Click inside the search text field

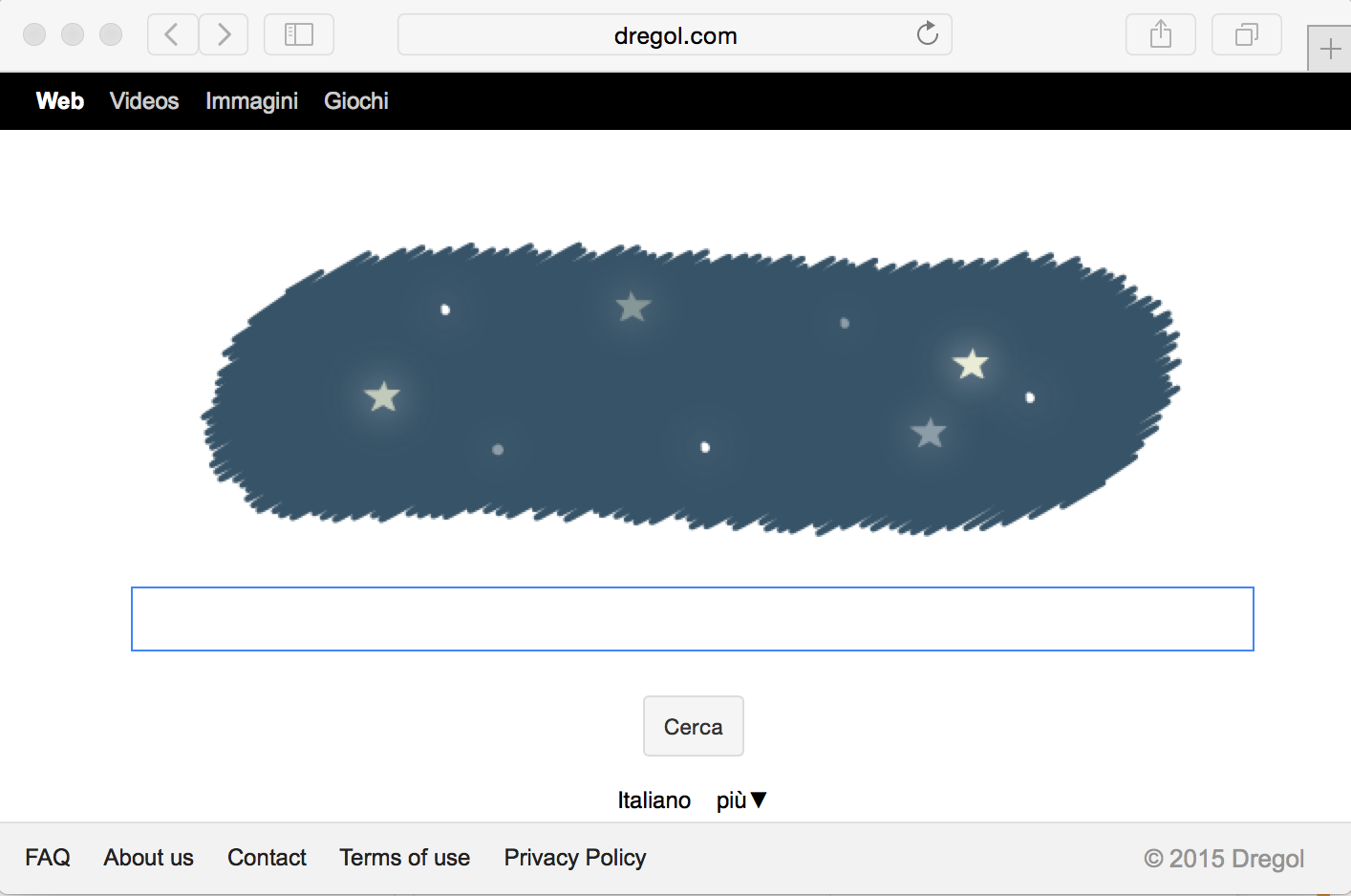(692, 619)
